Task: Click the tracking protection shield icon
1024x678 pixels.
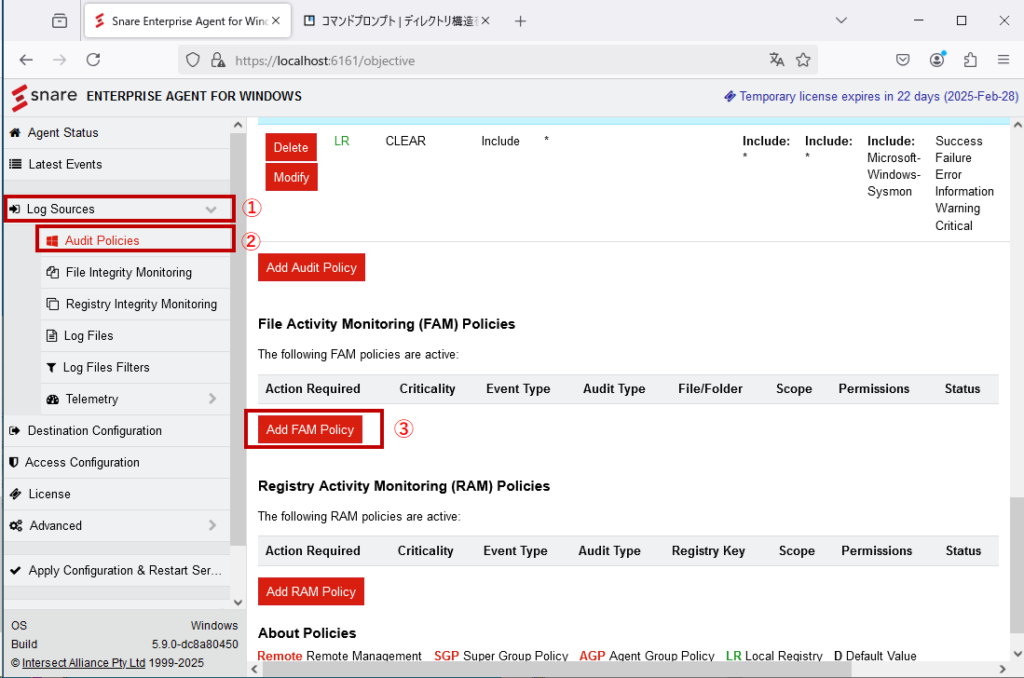Action: pos(193,60)
